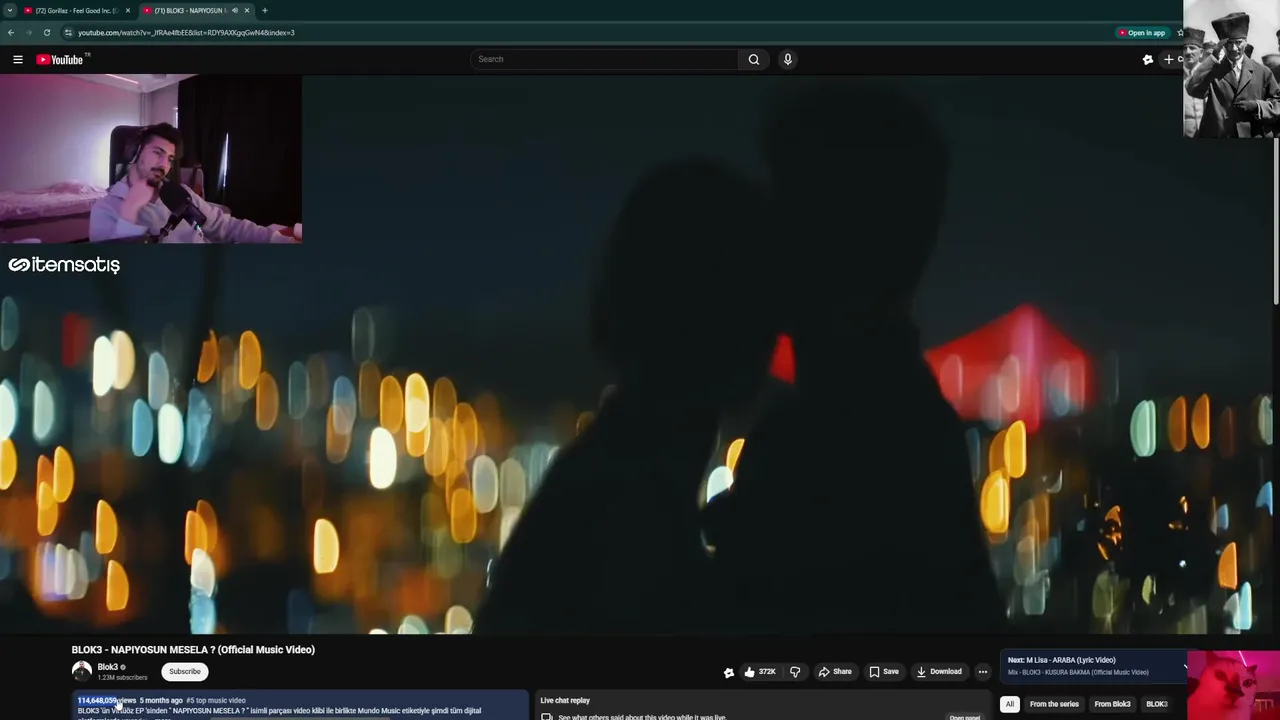Viewport: 1280px width, 720px height.
Task: Open the Blok3 channel avatar
Action: pyautogui.click(x=82, y=671)
